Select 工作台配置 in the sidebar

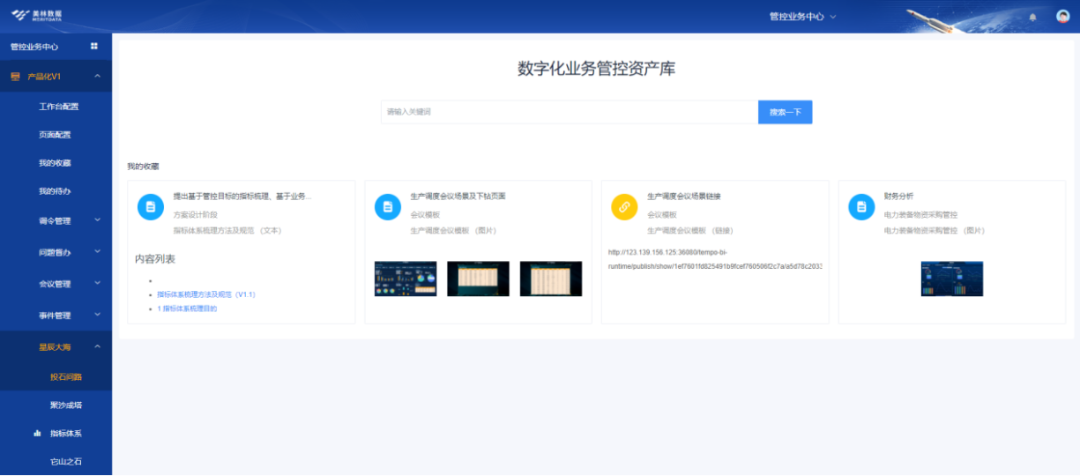(x=58, y=106)
